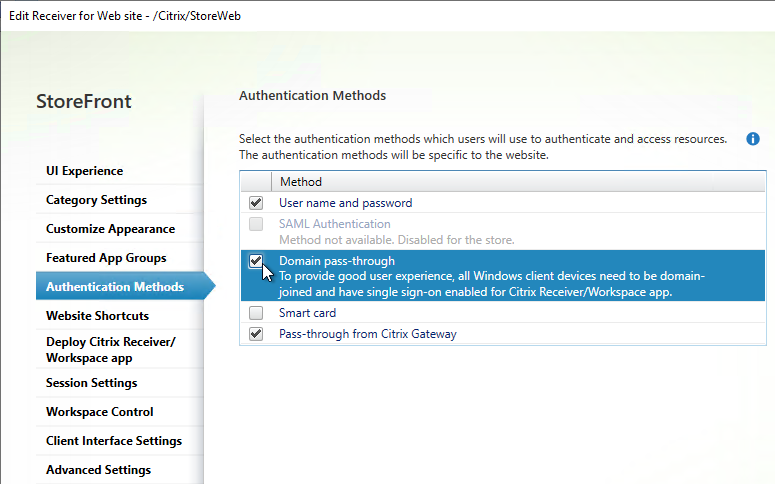Viewport: 775px width, 484px height.
Task: Open Deploy Citrix Receiver/Workspace app section
Action: pyautogui.click(x=111, y=350)
